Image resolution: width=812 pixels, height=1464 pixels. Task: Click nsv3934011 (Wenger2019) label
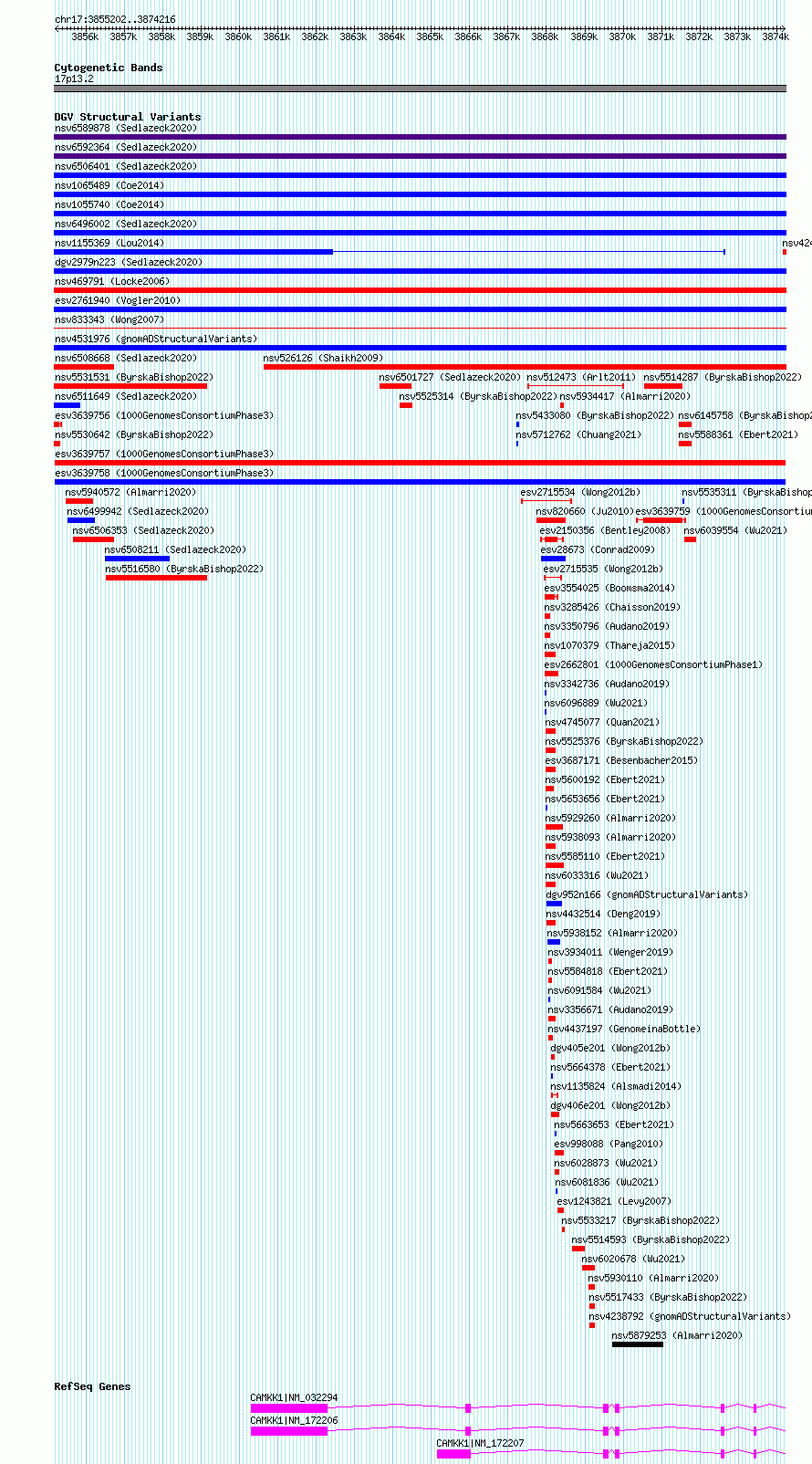click(x=610, y=952)
